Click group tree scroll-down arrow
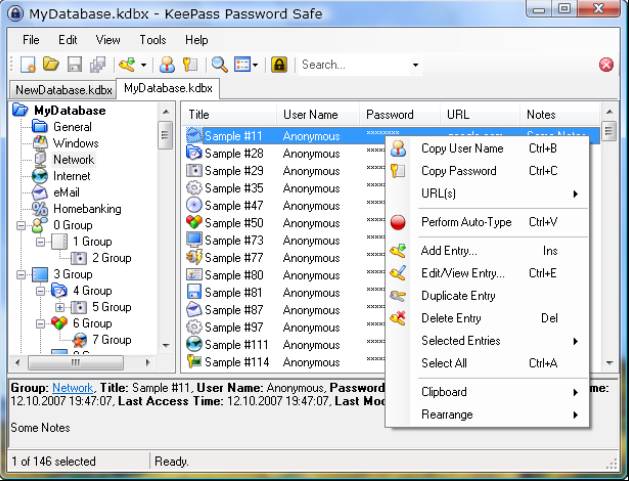629x481 pixels. click(x=166, y=345)
